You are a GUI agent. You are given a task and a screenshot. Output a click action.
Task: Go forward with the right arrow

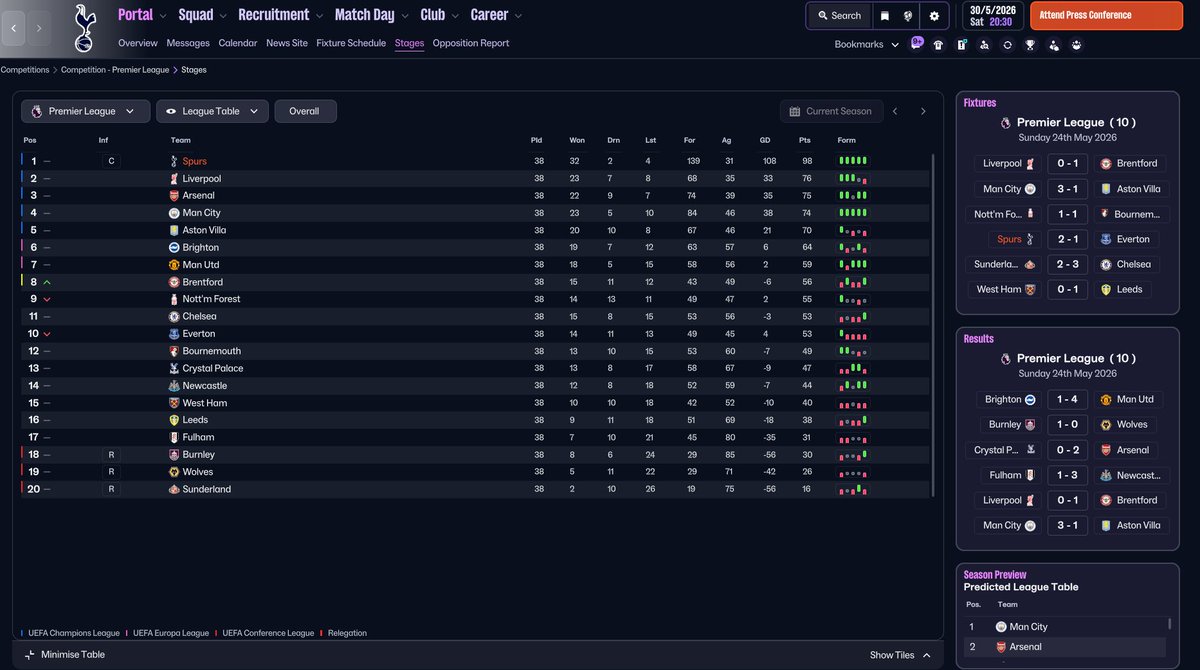[x=38, y=28]
